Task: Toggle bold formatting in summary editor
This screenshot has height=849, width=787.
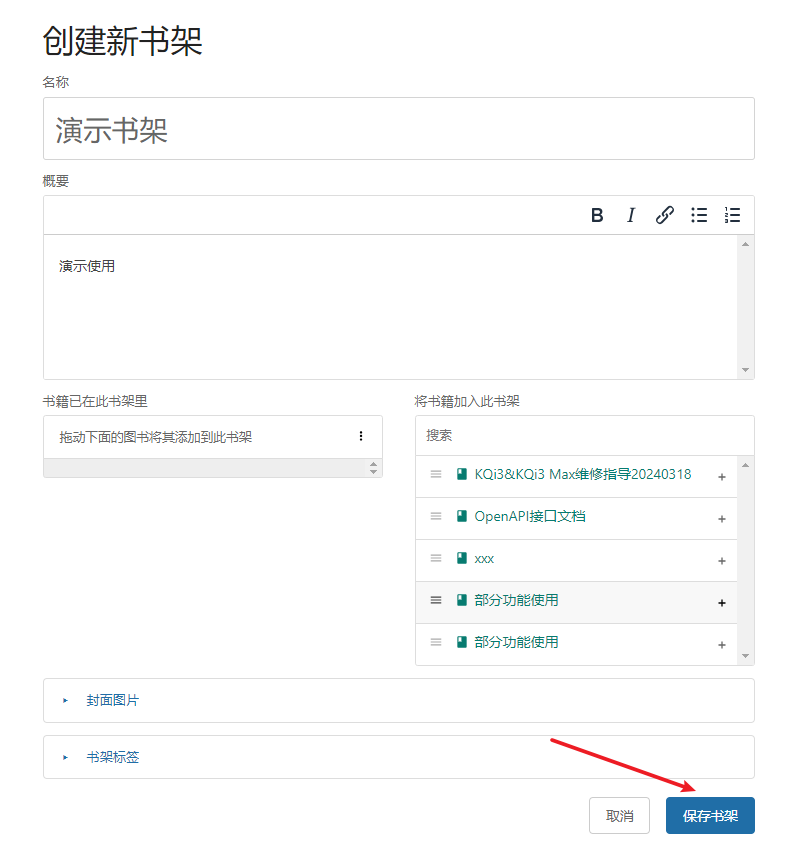Action: (x=597, y=215)
